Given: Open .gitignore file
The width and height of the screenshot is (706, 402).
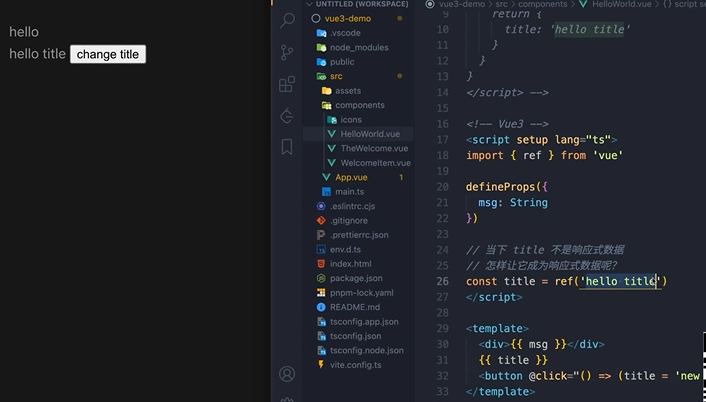Looking at the screenshot, I should click(x=349, y=220).
